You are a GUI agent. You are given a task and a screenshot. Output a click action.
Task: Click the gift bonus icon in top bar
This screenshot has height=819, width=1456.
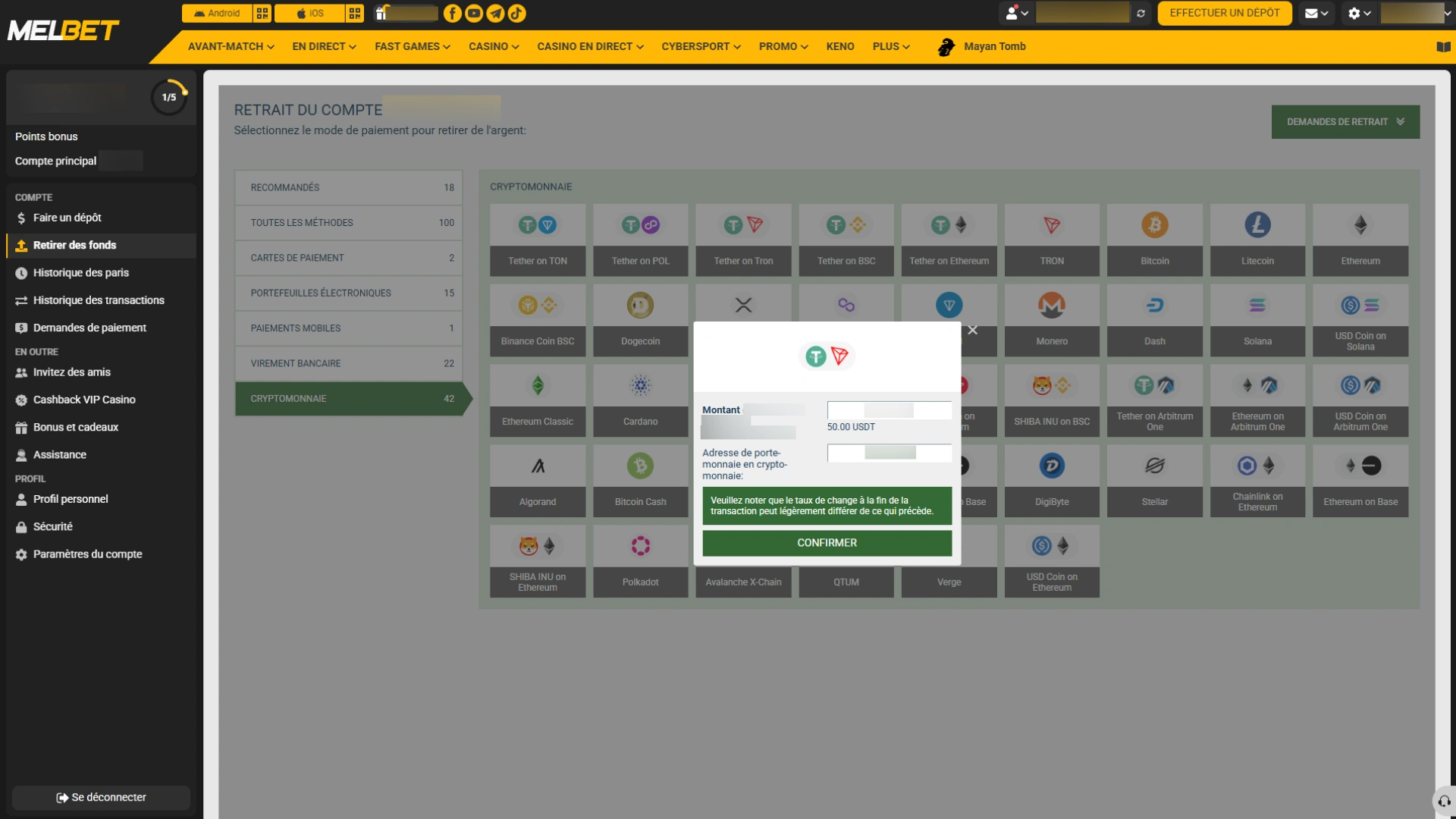point(381,13)
